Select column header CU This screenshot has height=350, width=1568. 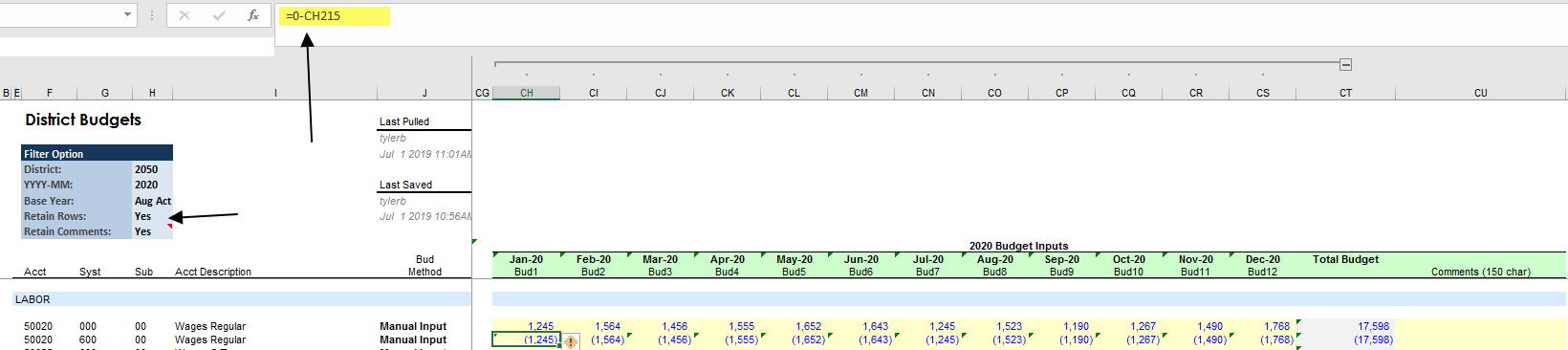[1481, 93]
